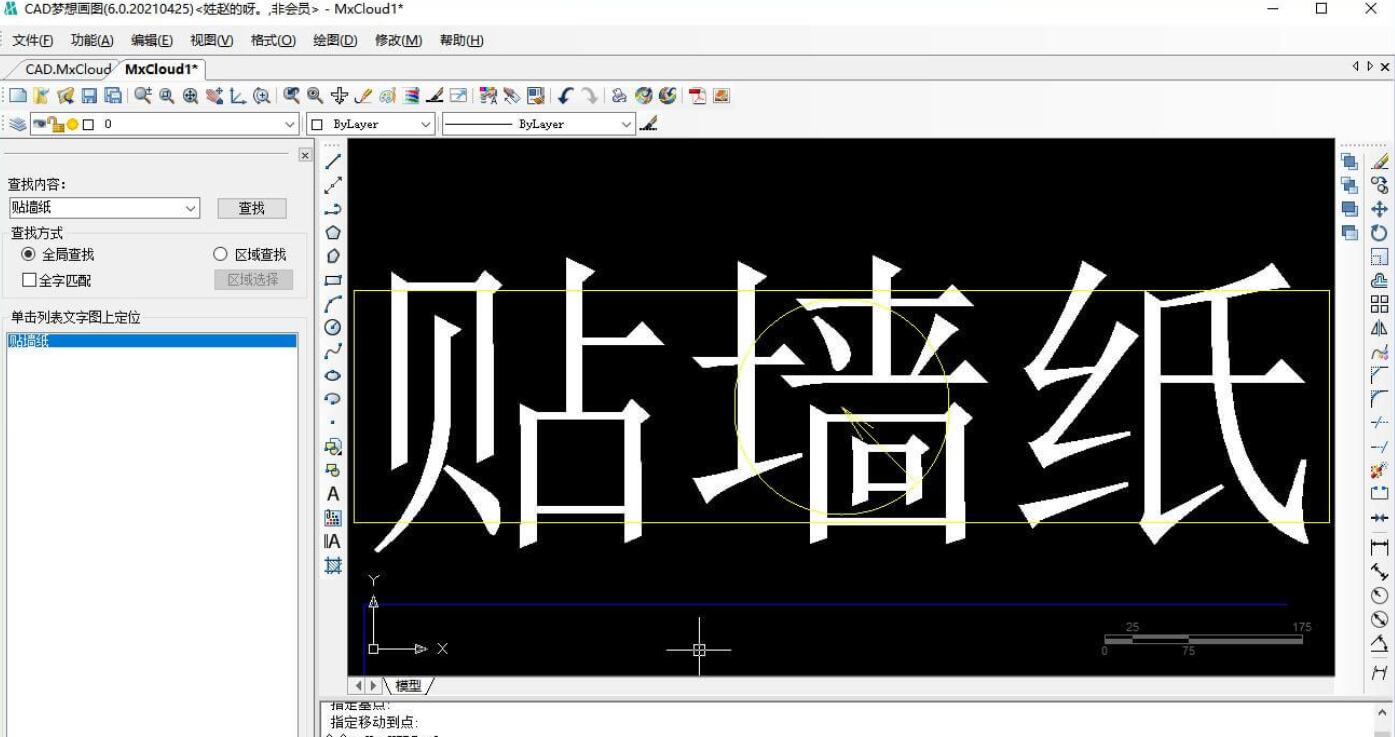
Task: Open the Format menu
Action: coord(273,40)
